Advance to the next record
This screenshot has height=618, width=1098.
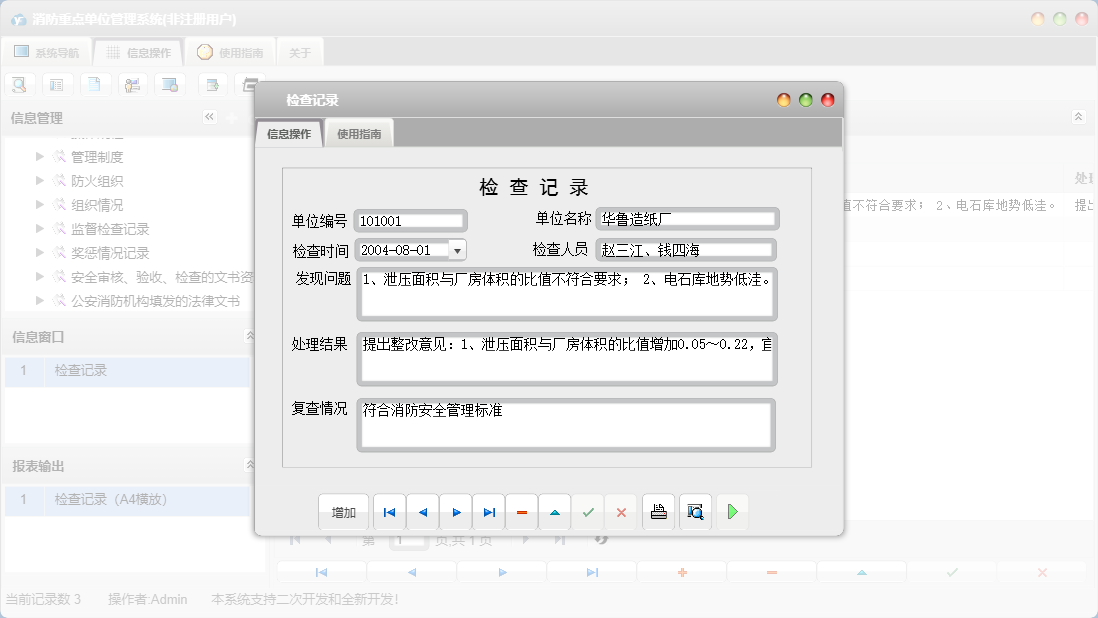(455, 511)
